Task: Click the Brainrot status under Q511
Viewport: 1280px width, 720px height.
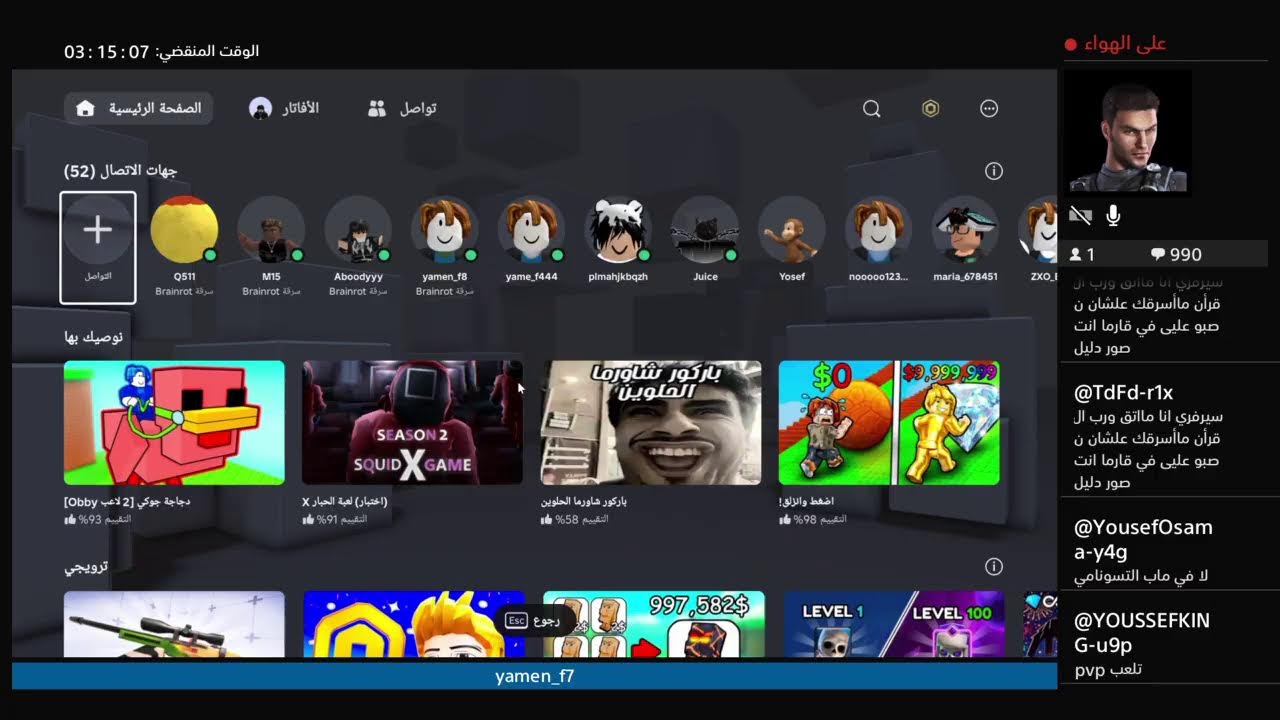Action: (184, 291)
